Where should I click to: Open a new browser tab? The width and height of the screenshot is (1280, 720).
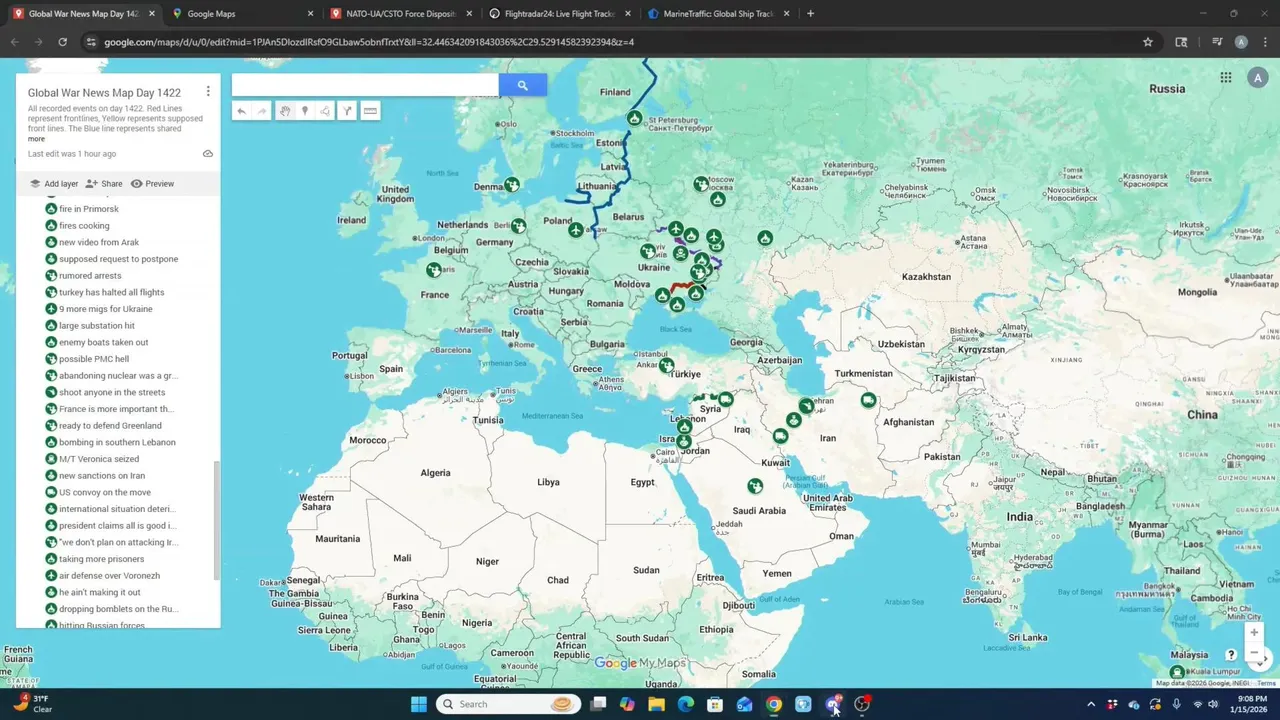coord(810,14)
